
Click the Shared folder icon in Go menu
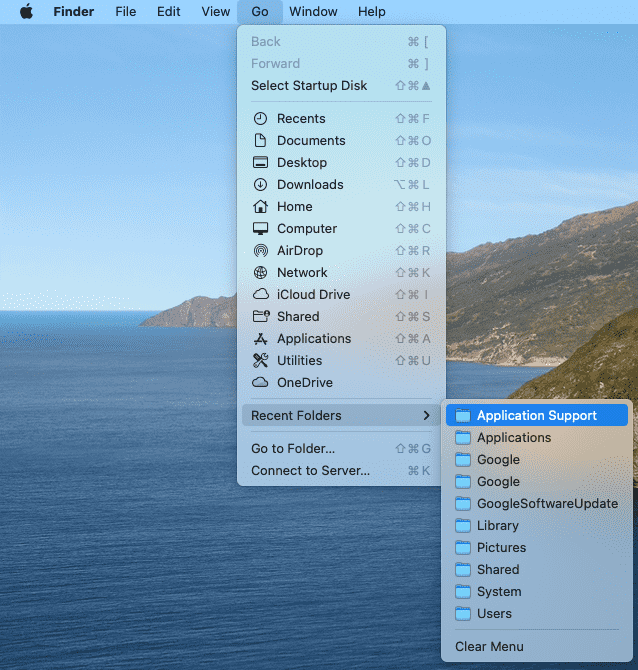click(x=261, y=316)
